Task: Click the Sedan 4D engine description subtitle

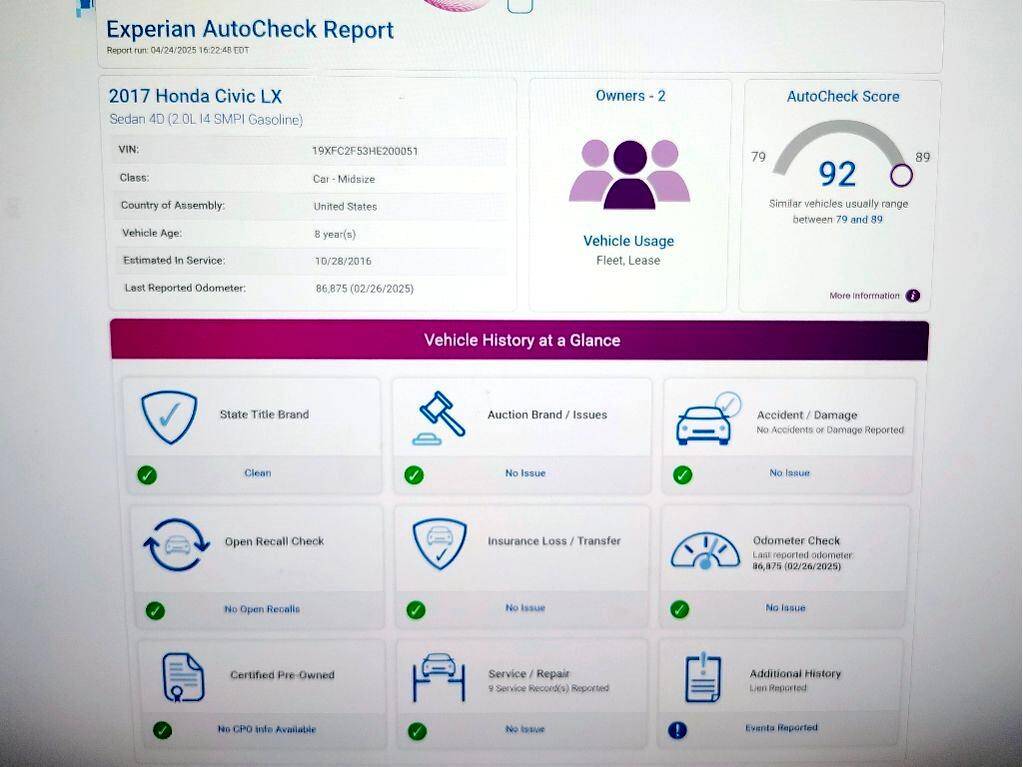Action: [x=206, y=119]
